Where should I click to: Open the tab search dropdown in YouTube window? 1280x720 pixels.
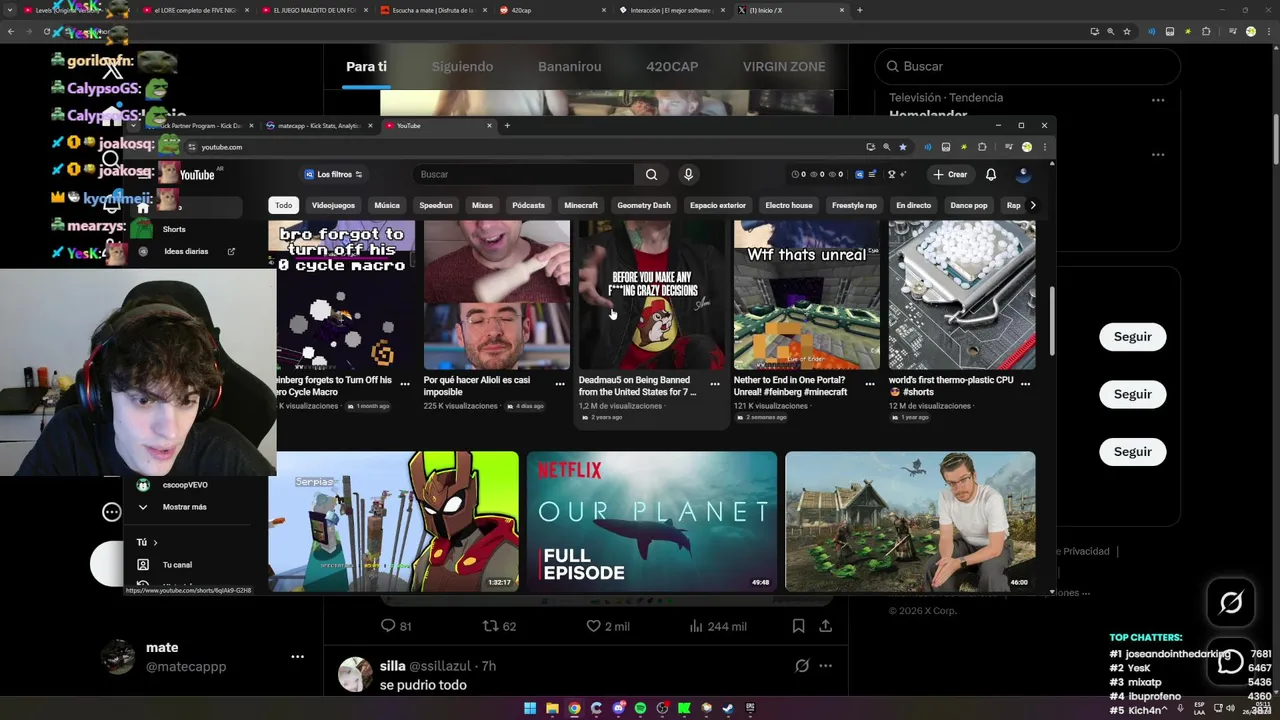(134, 126)
